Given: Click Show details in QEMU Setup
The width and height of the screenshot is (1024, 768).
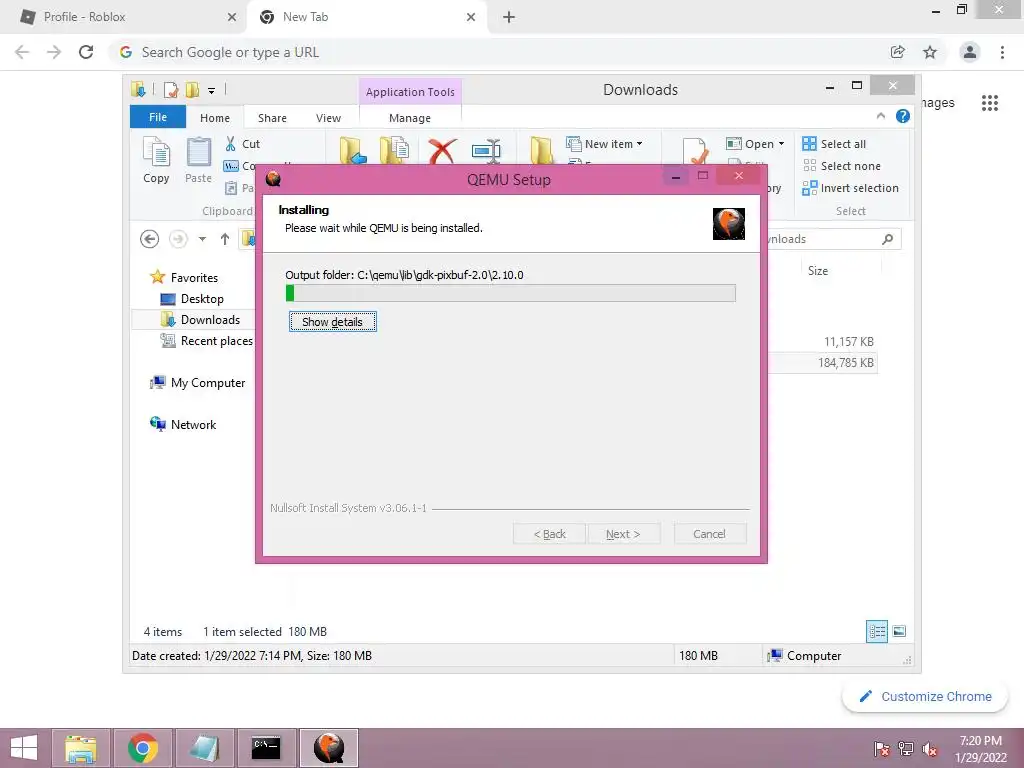Looking at the screenshot, I should [x=332, y=321].
